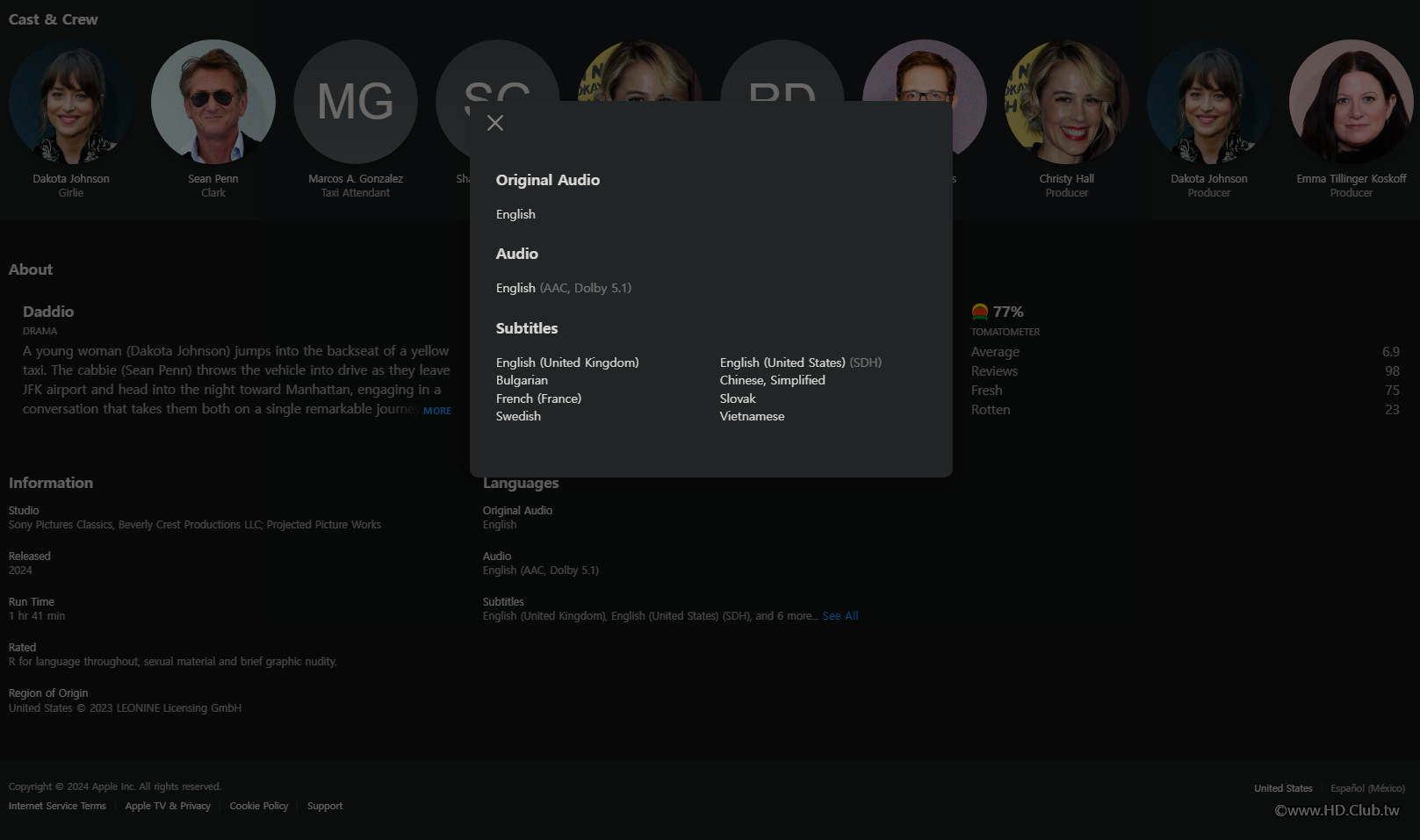1420x840 pixels.
Task: Click the Subtitles heading in the popup
Action: [x=527, y=328]
